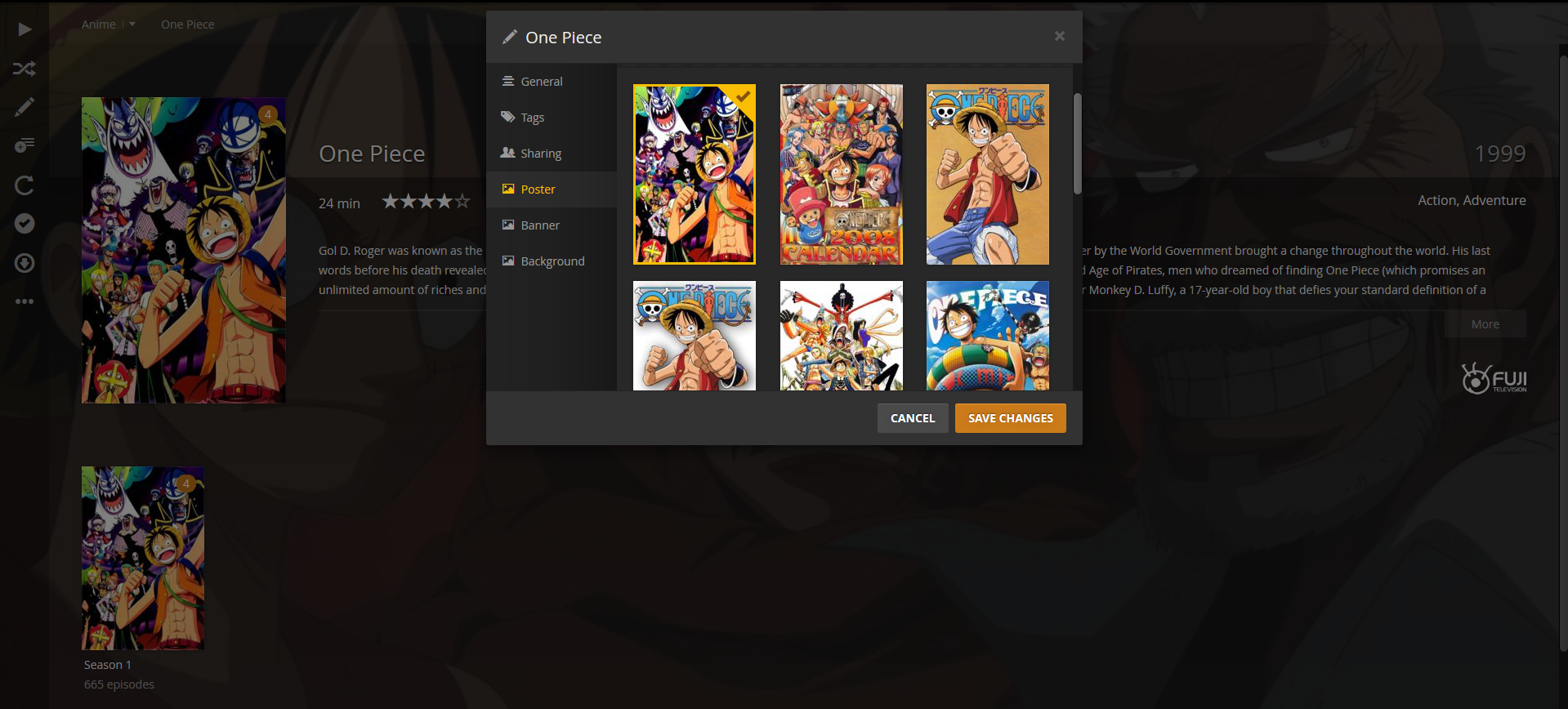
Task: Click the '24 min' duration text
Action: point(339,203)
